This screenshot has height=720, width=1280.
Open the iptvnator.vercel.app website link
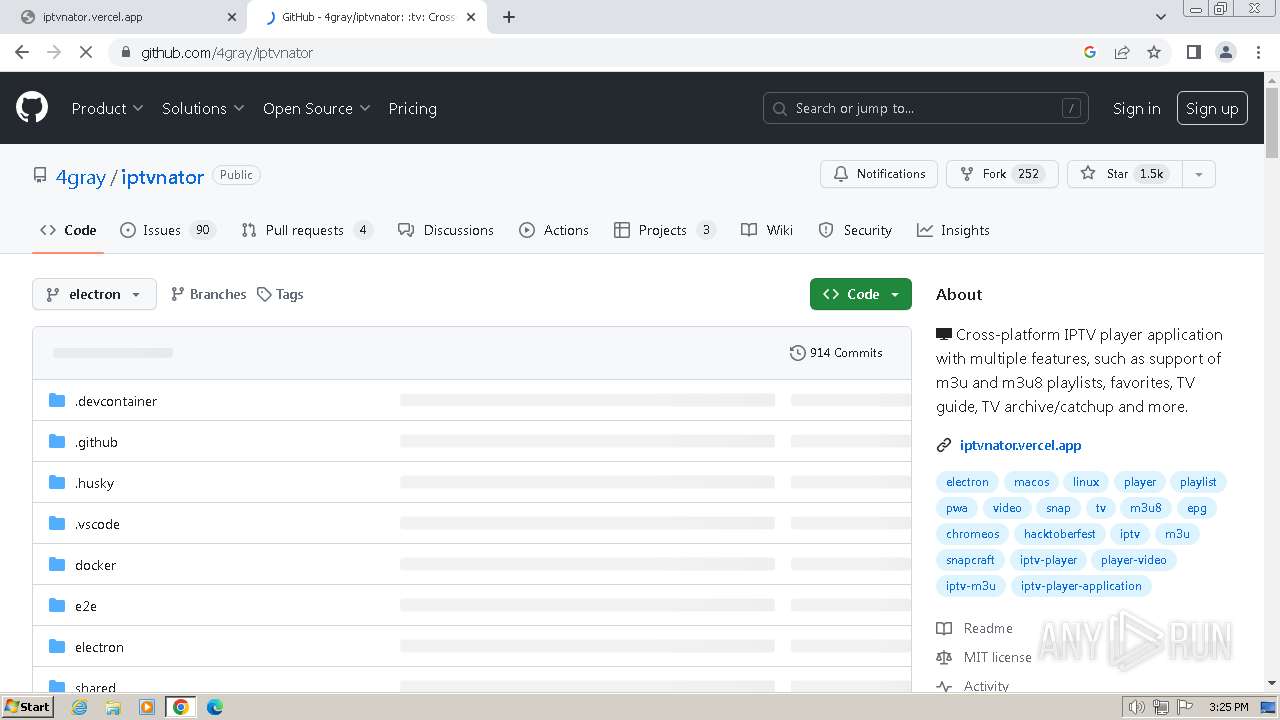tap(1020, 445)
